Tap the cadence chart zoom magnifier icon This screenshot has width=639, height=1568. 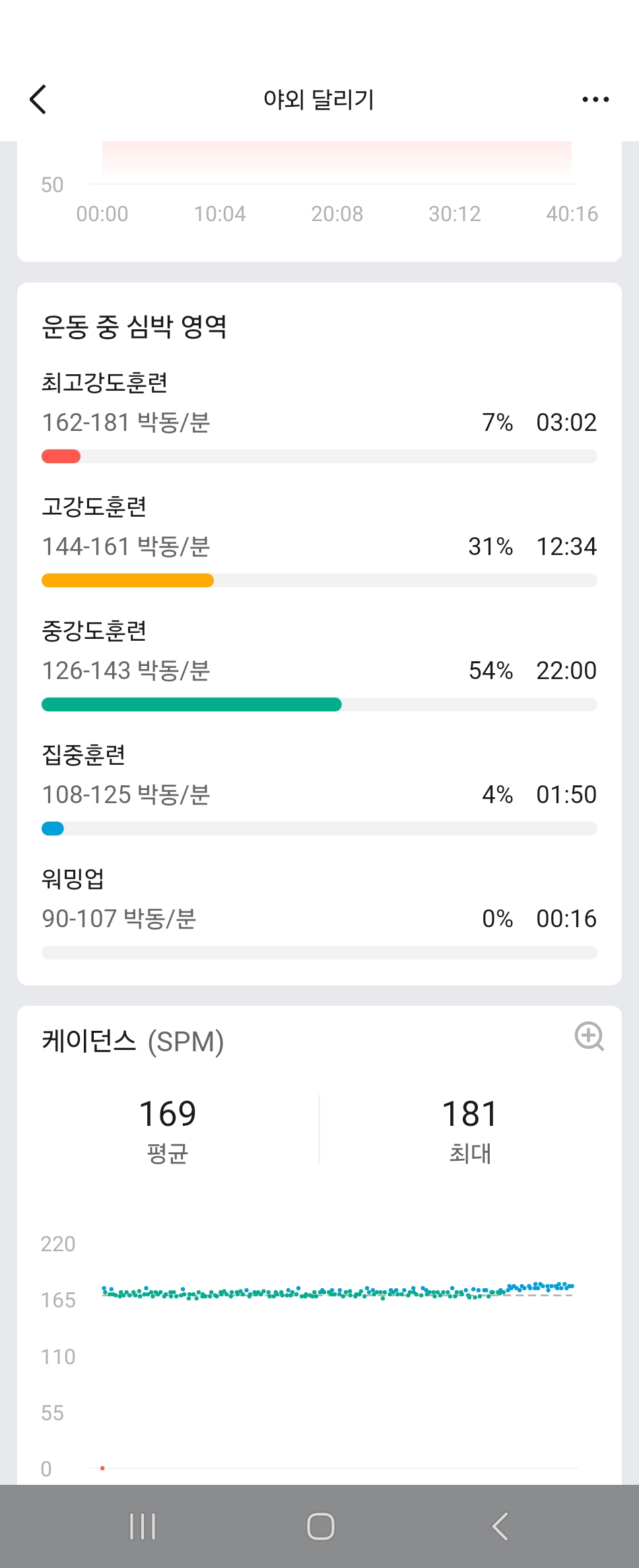pyautogui.click(x=589, y=1036)
